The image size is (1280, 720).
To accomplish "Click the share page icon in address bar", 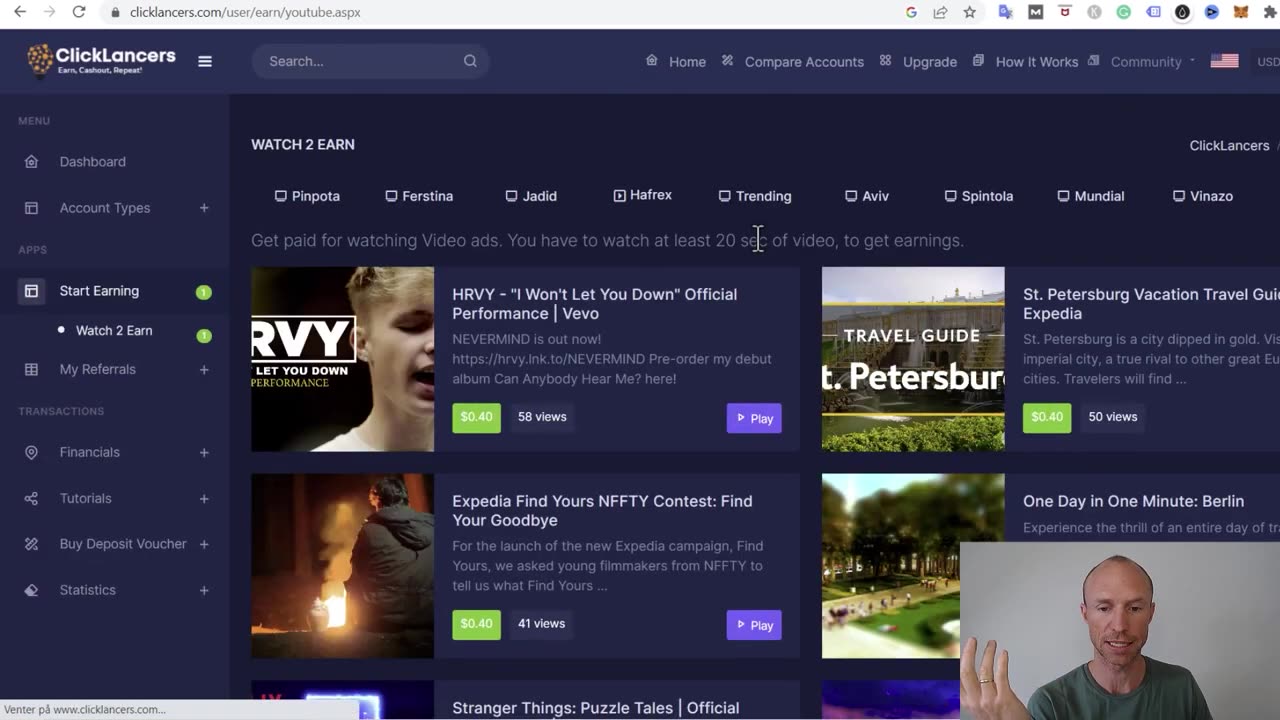I will point(940,12).
